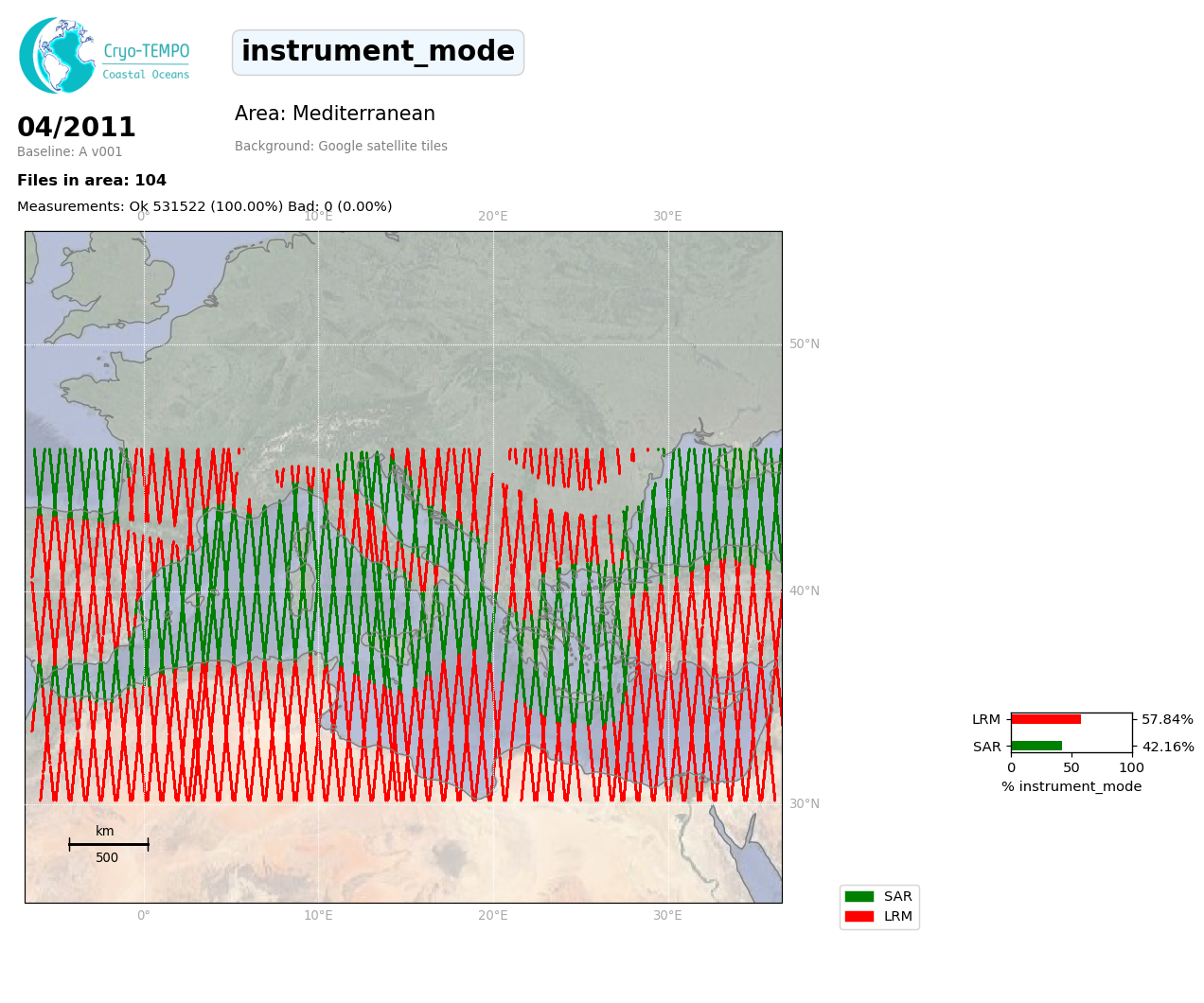Click the 30°N latitude label

[805, 804]
